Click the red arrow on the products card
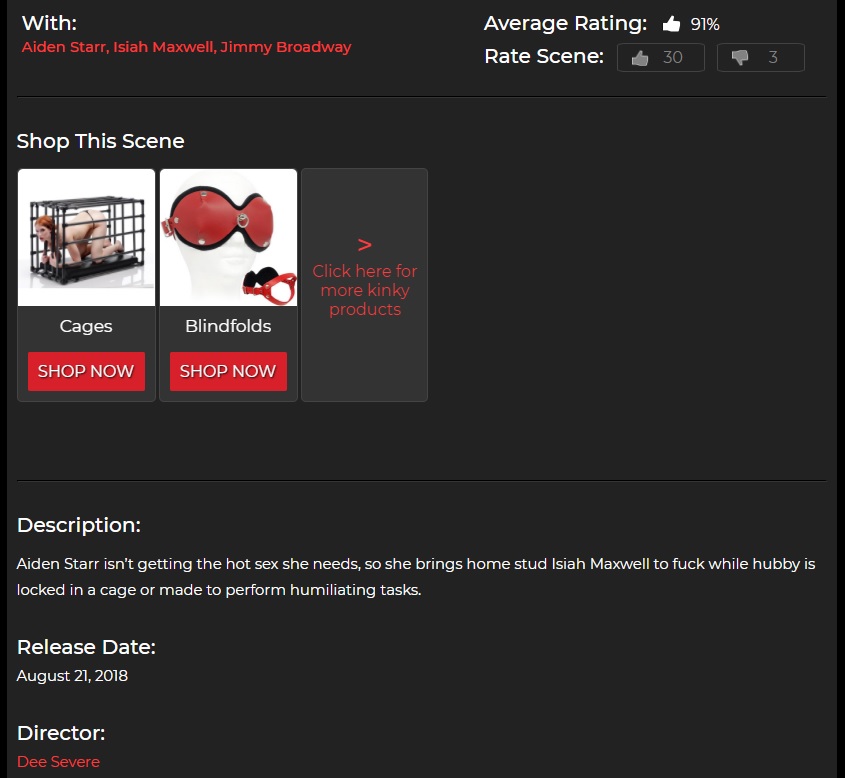Screen dimensions: 845x778 365,245
